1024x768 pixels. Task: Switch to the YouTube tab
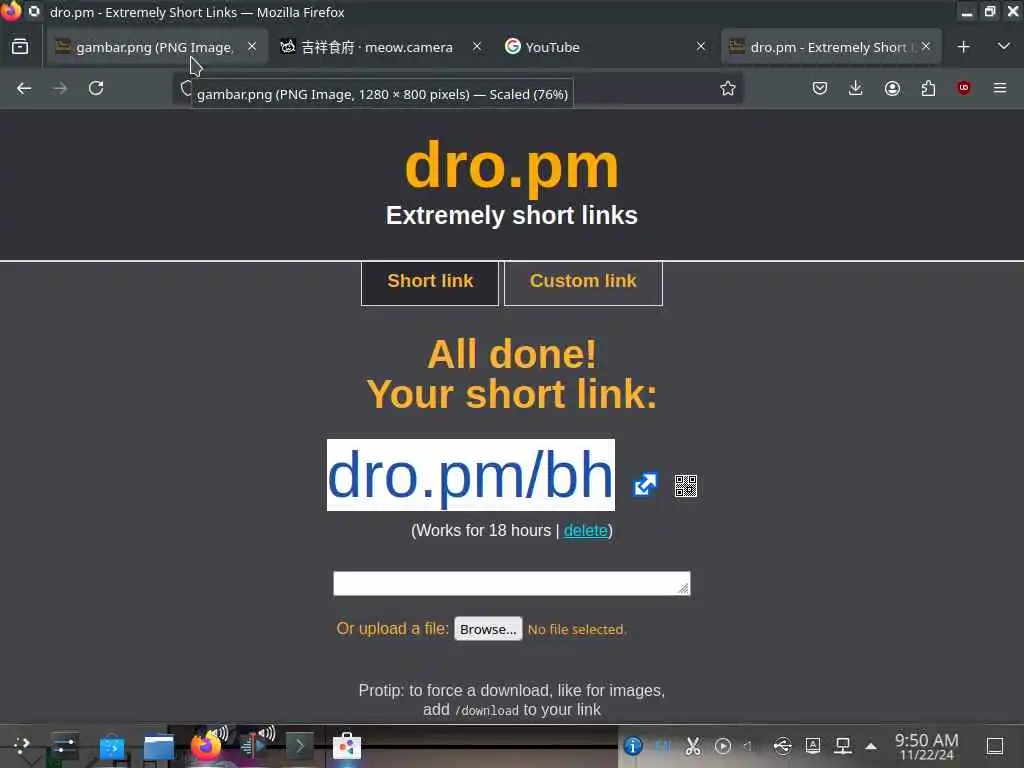604,47
